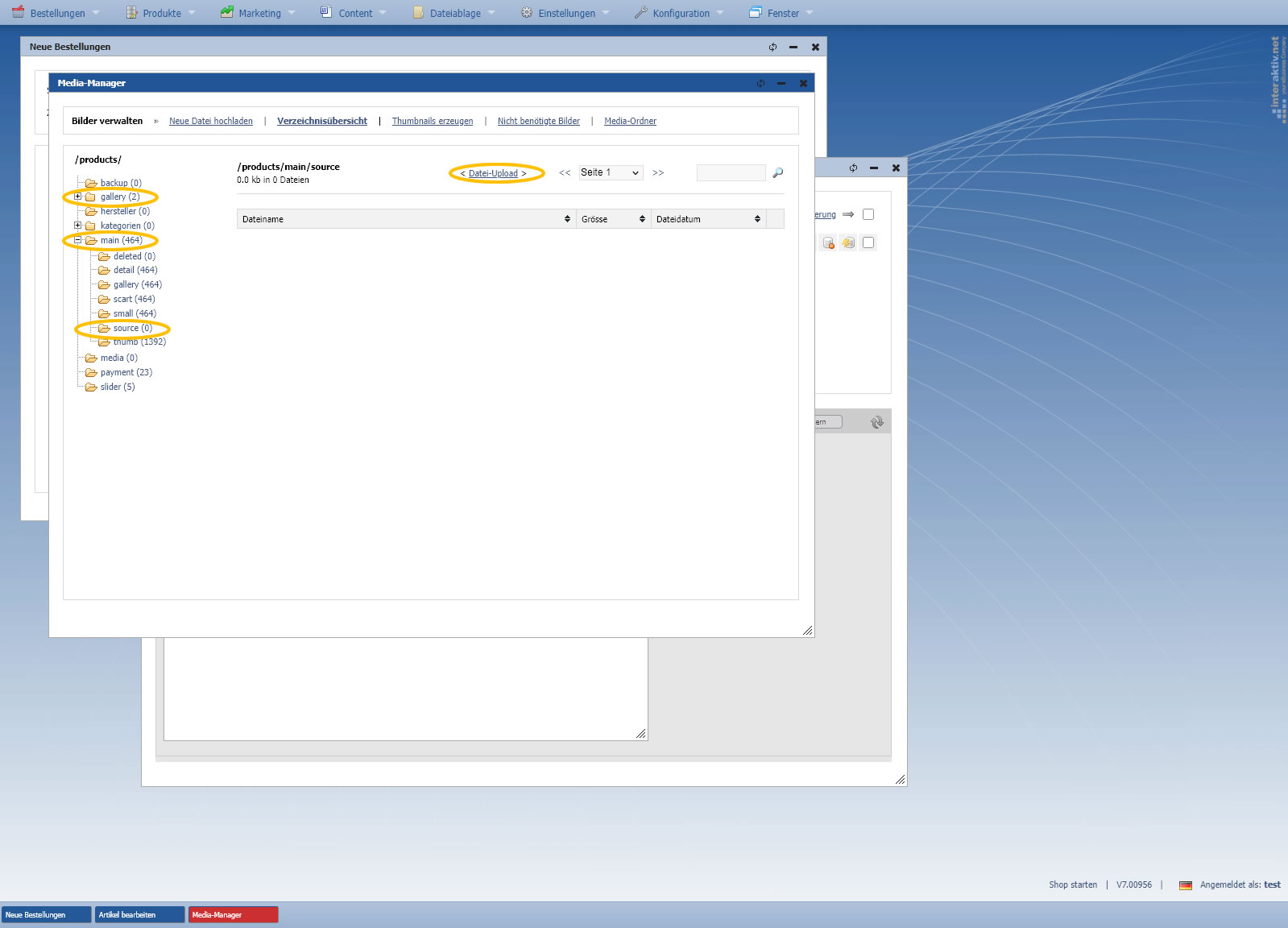Open the Thumbnails erzeugen link
Image resolution: width=1288 pixels, height=928 pixels.
pos(432,122)
